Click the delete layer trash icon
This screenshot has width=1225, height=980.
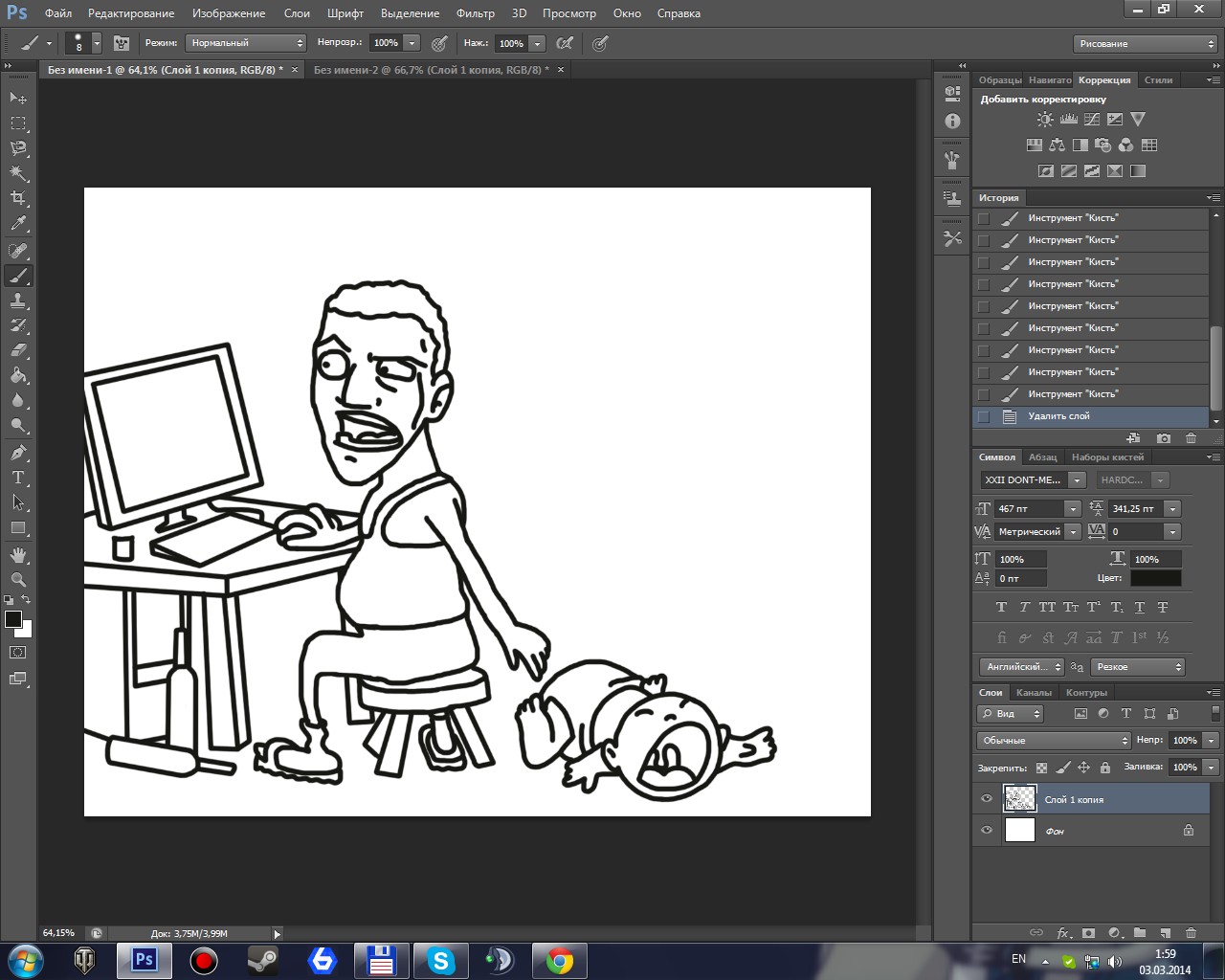tap(1191, 932)
